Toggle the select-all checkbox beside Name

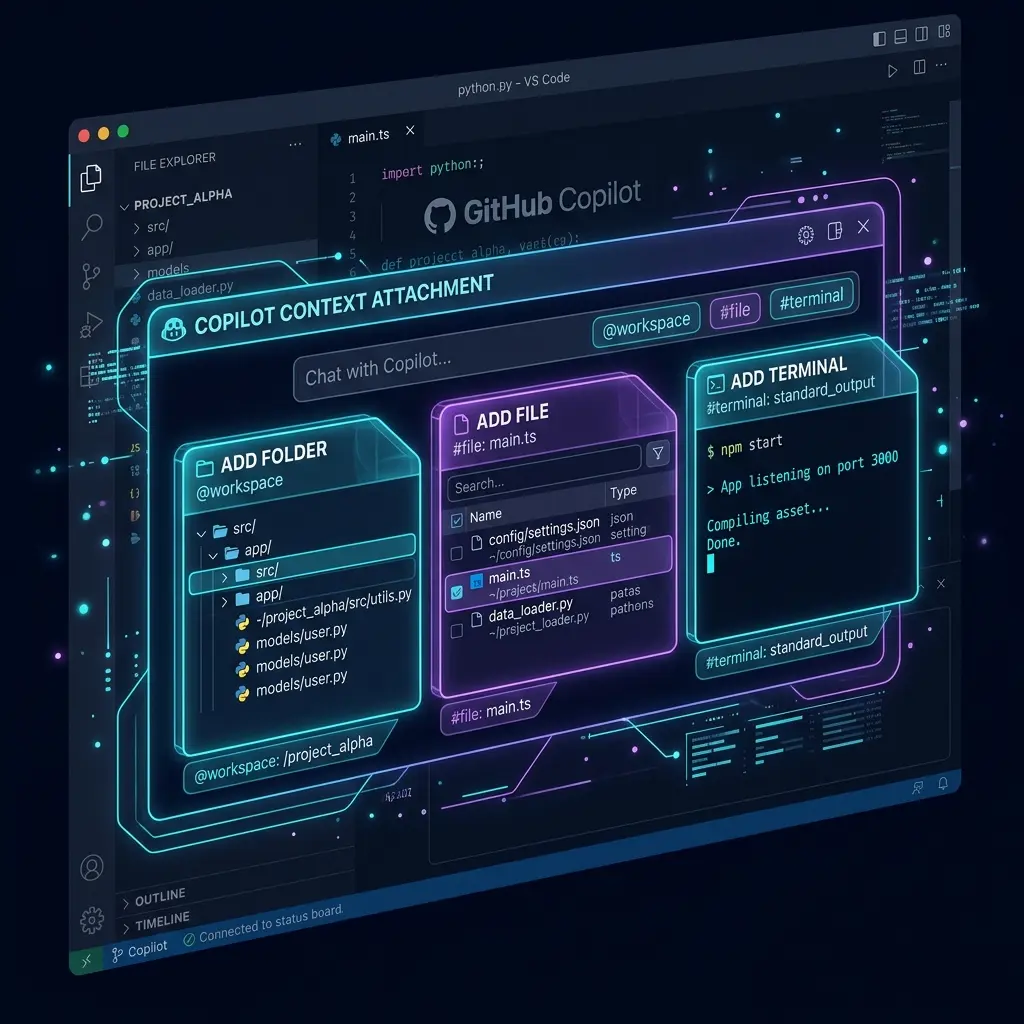[x=456, y=520]
